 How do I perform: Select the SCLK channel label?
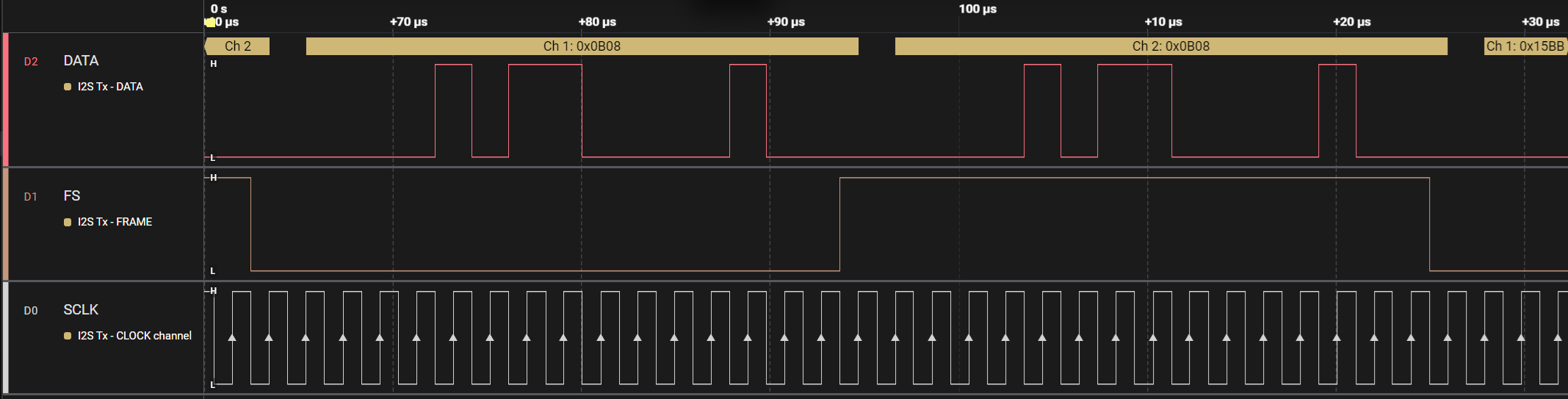click(81, 310)
